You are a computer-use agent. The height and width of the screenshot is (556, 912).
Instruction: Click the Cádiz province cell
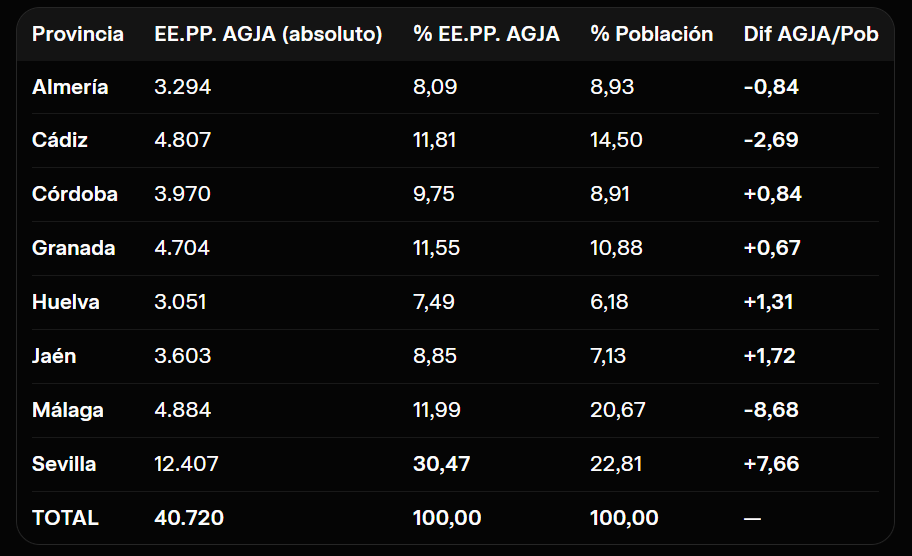[x=59, y=140]
